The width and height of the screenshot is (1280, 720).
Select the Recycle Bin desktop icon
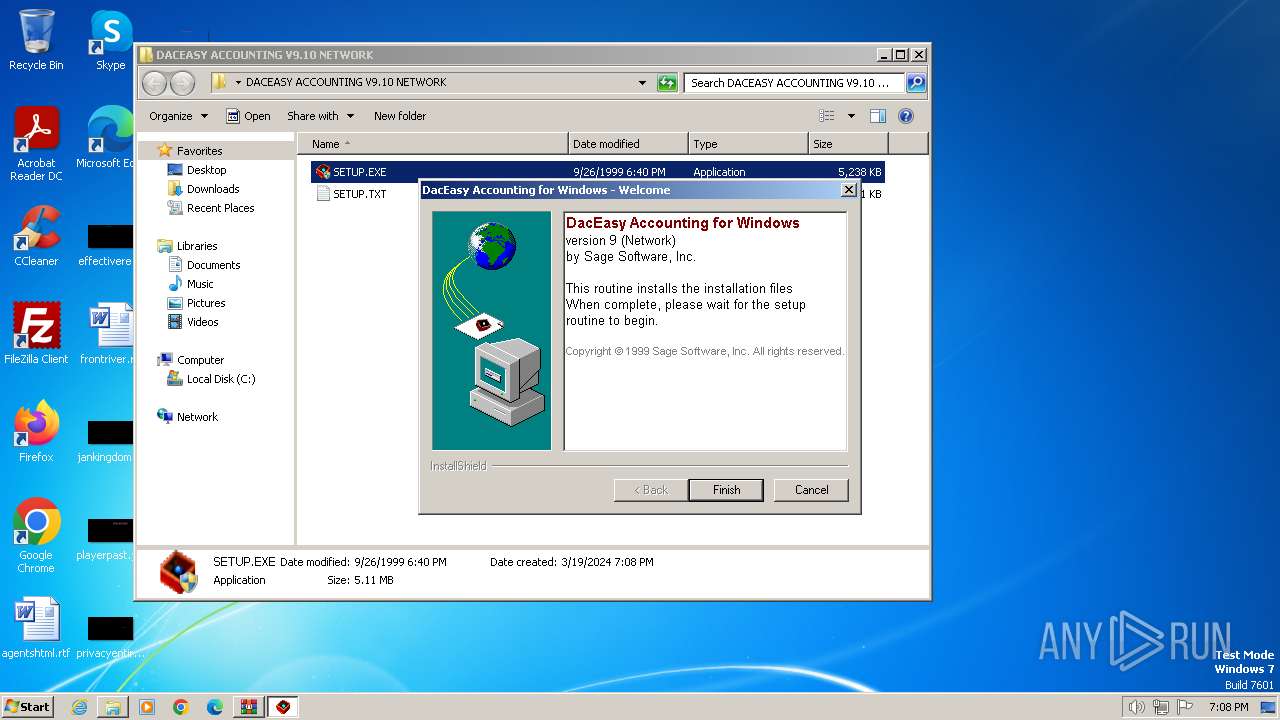[36, 40]
